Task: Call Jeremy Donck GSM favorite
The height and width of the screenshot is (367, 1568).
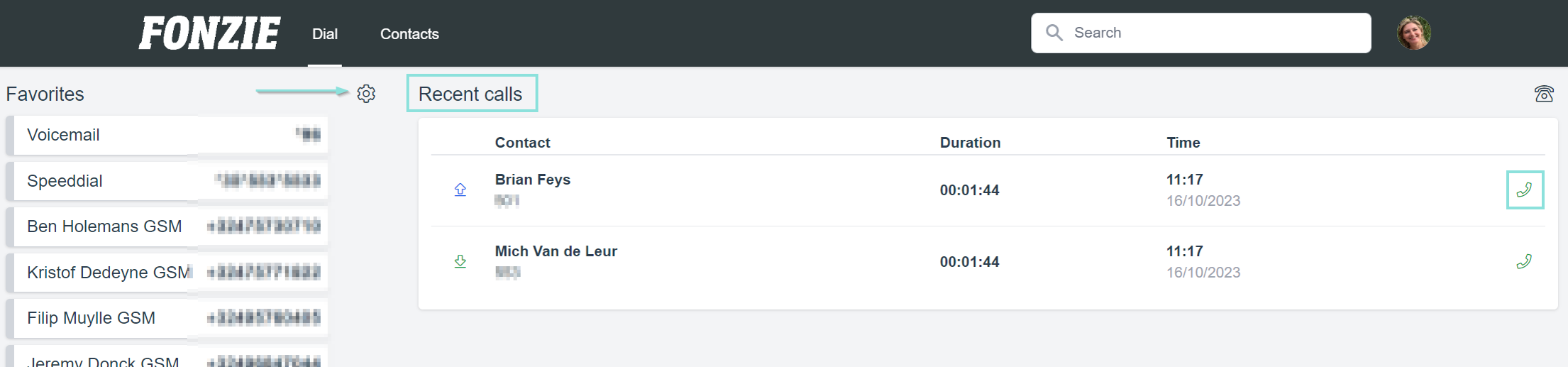Action: 167,357
